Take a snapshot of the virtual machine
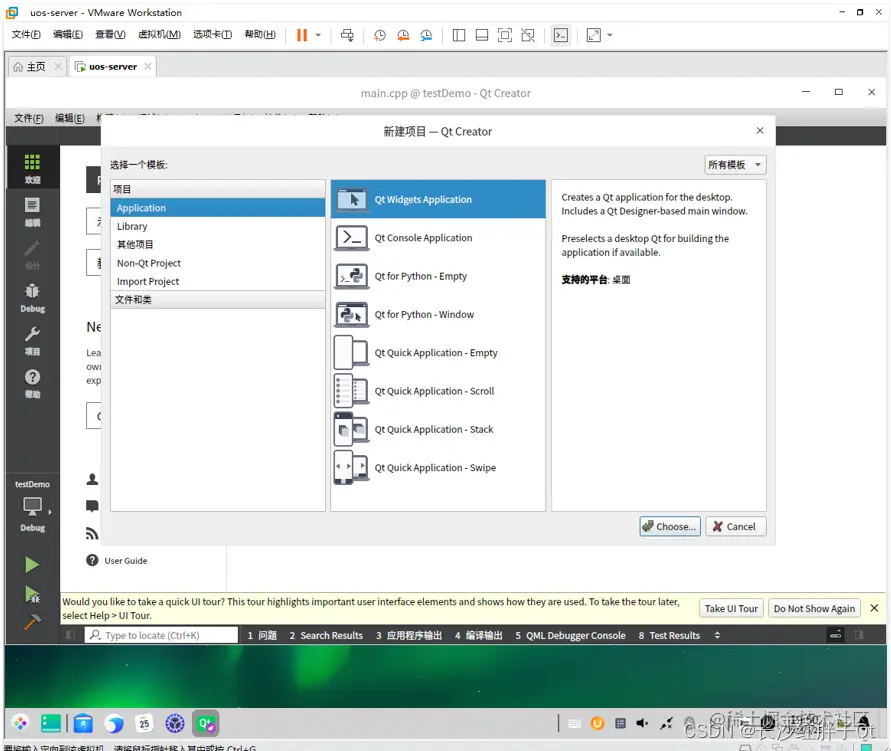Screen dimensions: 891x751 380,35
